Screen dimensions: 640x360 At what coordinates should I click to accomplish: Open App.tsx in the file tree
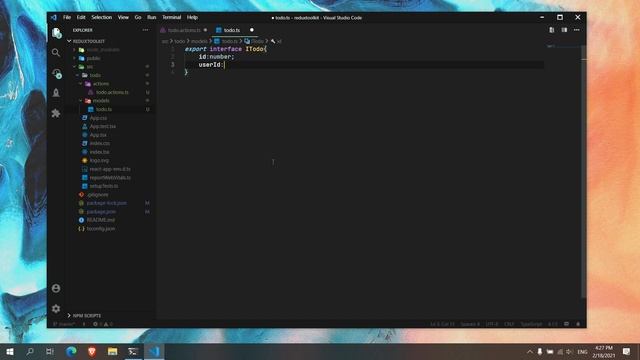point(98,135)
